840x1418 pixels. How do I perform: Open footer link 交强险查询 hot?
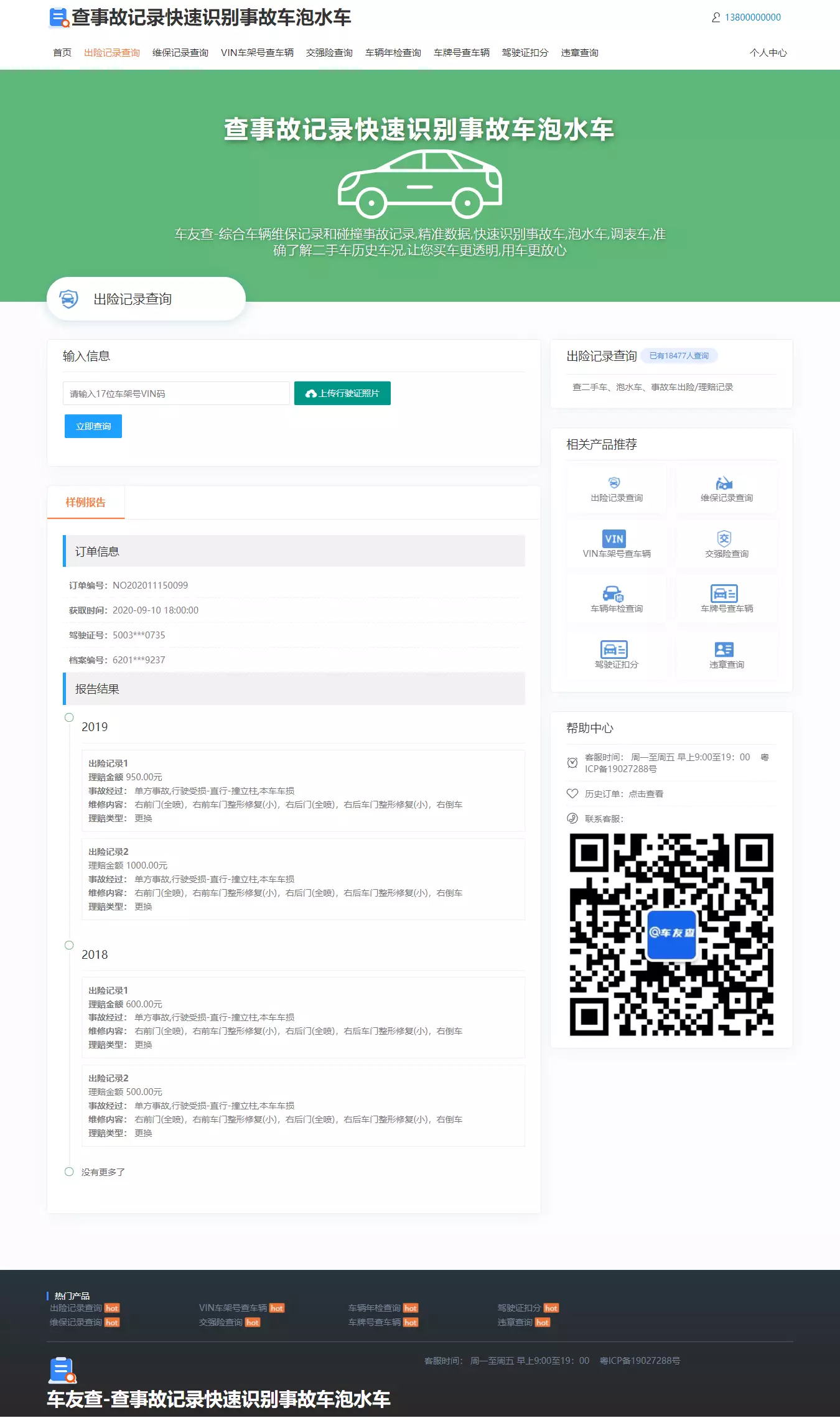tap(230, 1322)
